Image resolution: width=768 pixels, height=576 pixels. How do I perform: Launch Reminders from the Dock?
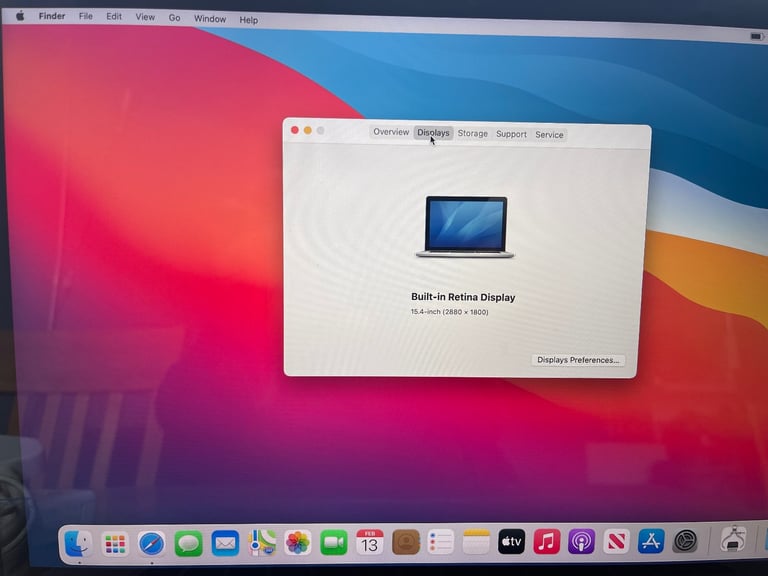pos(441,542)
